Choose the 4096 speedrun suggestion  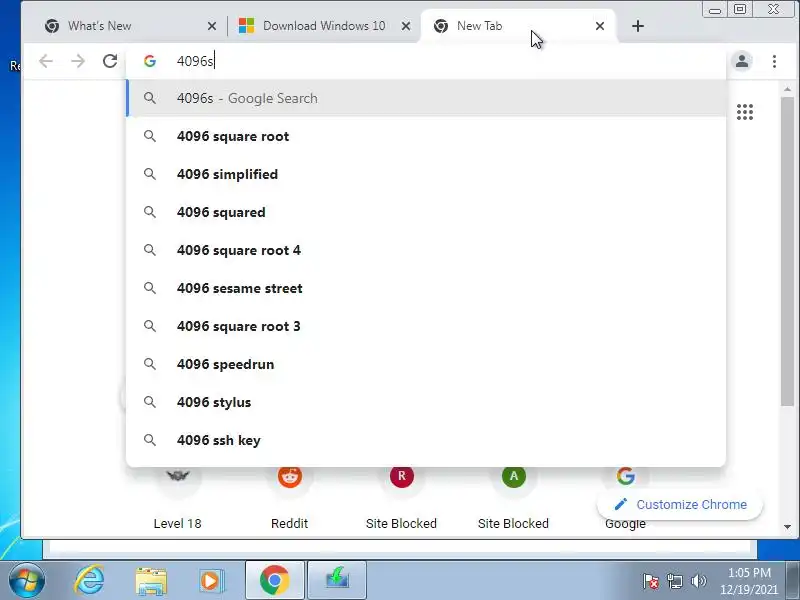(426, 364)
